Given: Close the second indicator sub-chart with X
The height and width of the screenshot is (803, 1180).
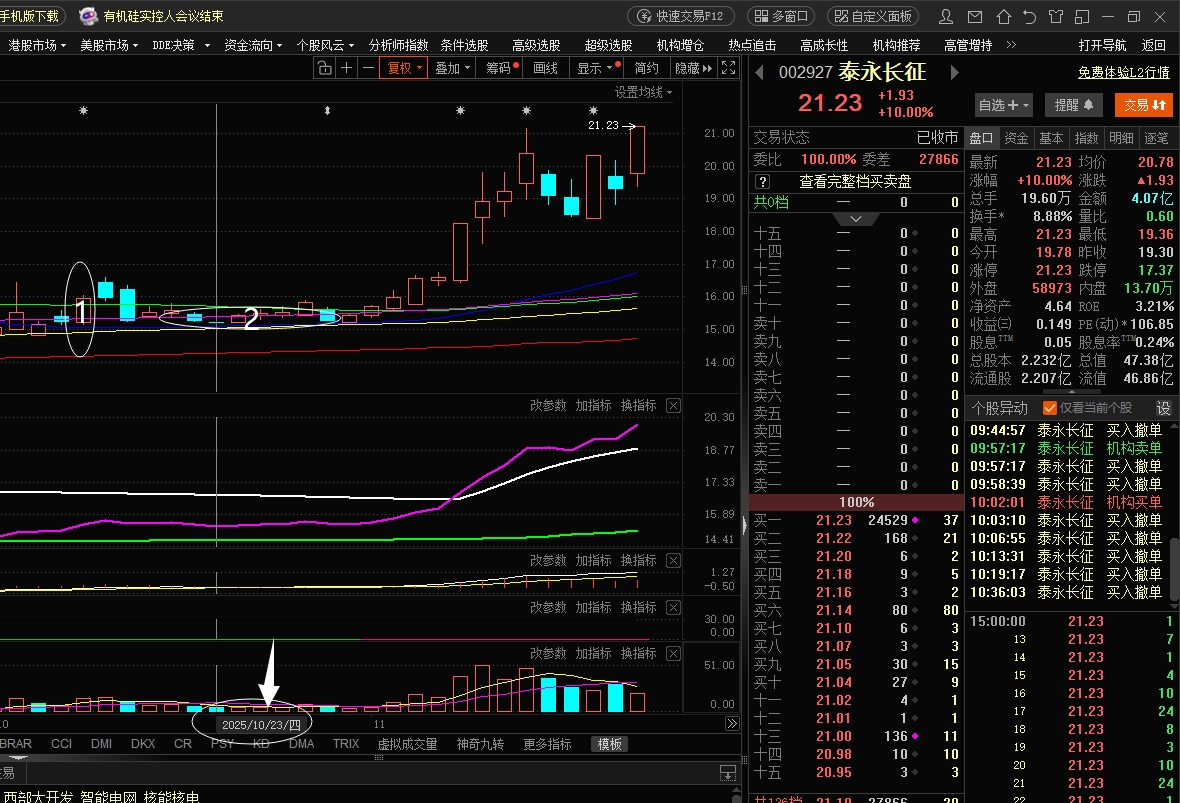Looking at the screenshot, I should (674, 561).
